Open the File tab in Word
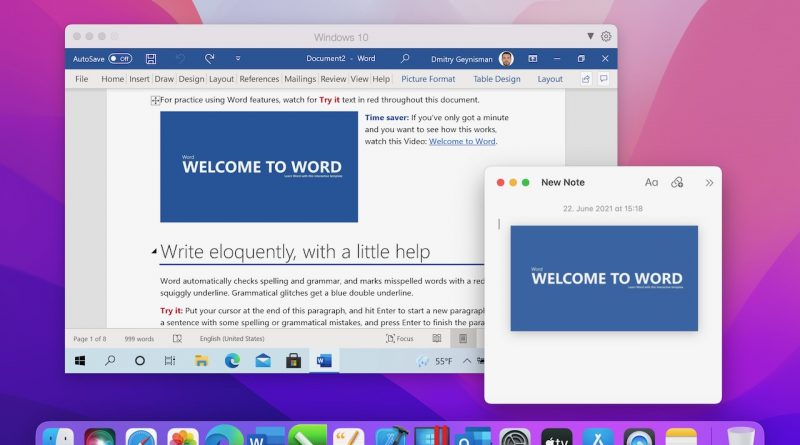The height and width of the screenshot is (445, 800). tap(82, 79)
